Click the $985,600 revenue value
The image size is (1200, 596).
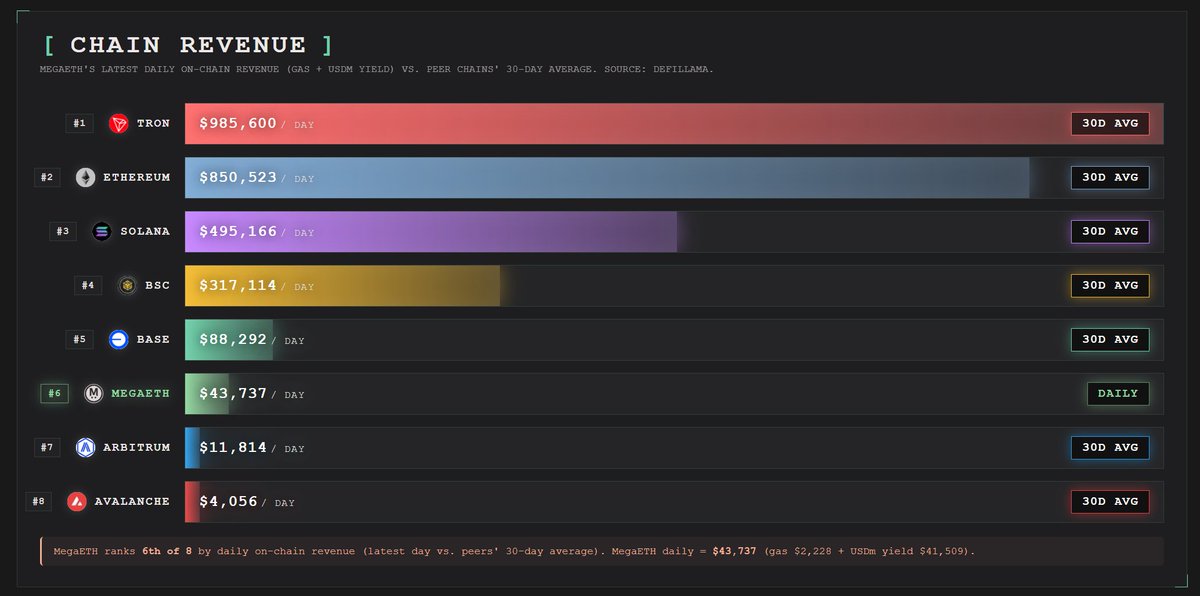238,124
